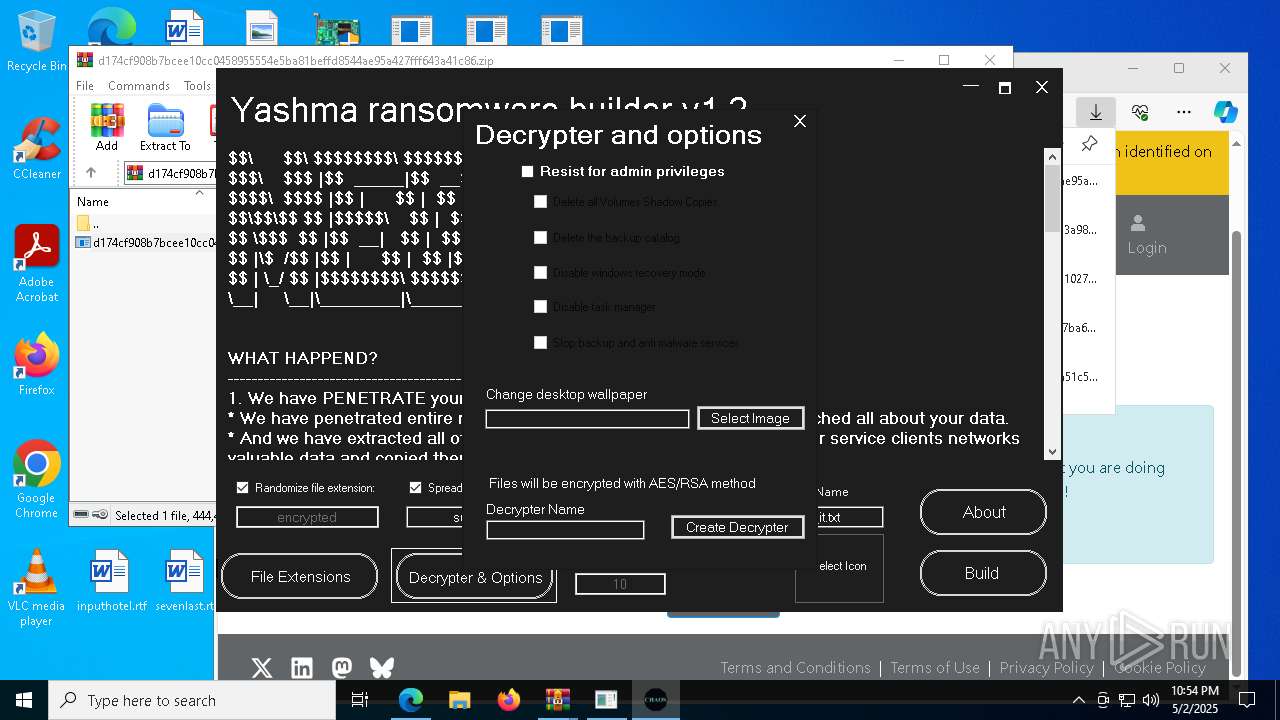Click Select Image button

pos(750,418)
